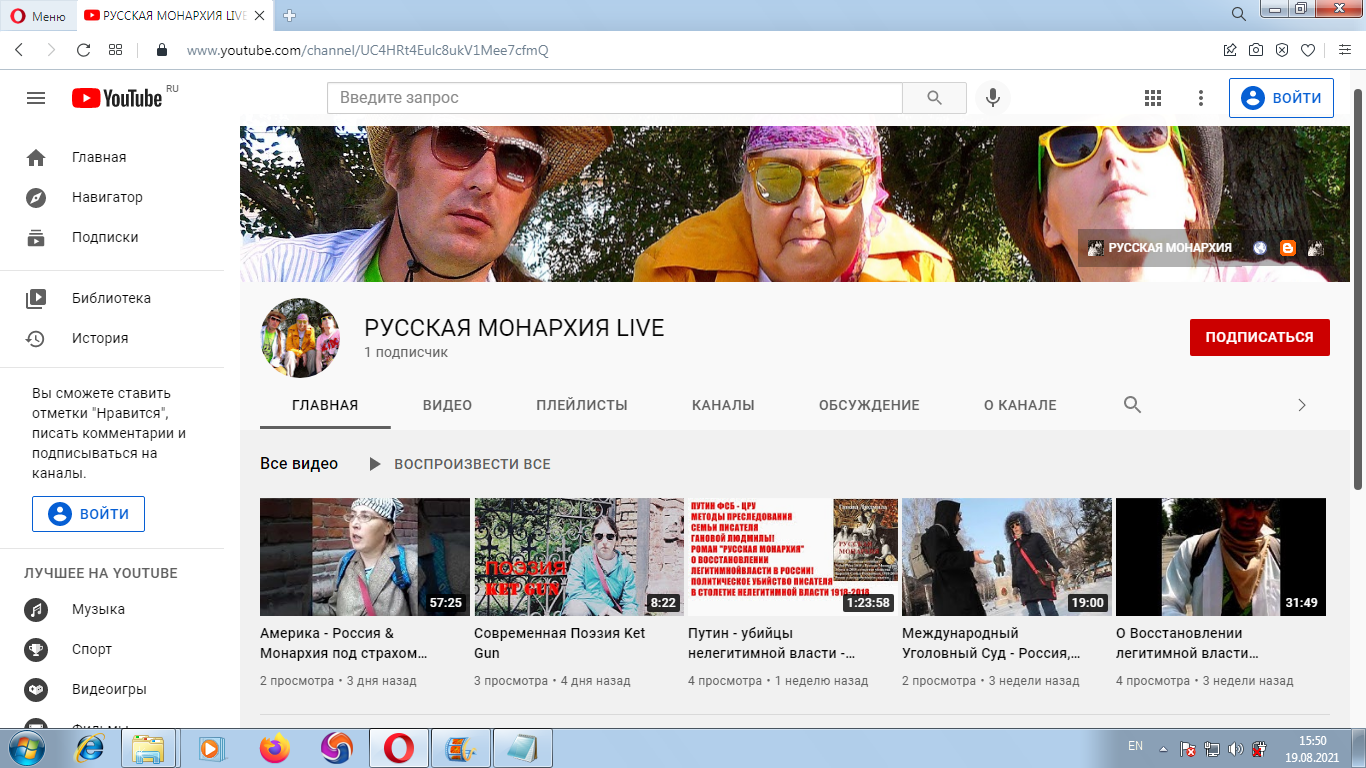Open Firefox from the Windows taskbar
This screenshot has height=768, width=1366.
point(274,748)
